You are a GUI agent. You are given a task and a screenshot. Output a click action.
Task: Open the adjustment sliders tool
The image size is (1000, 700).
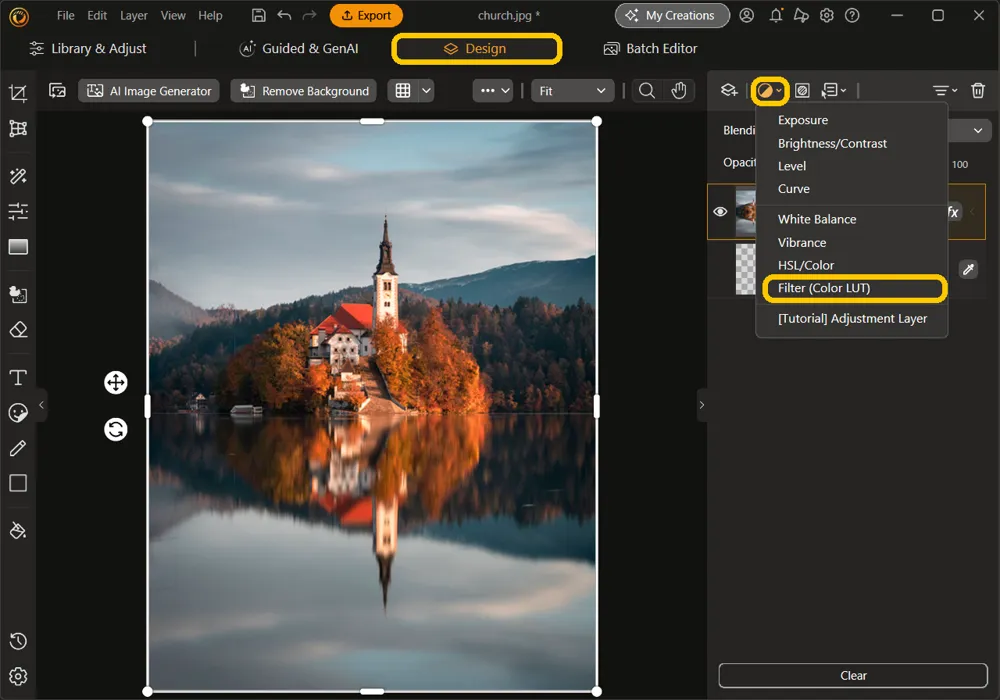click(18, 211)
